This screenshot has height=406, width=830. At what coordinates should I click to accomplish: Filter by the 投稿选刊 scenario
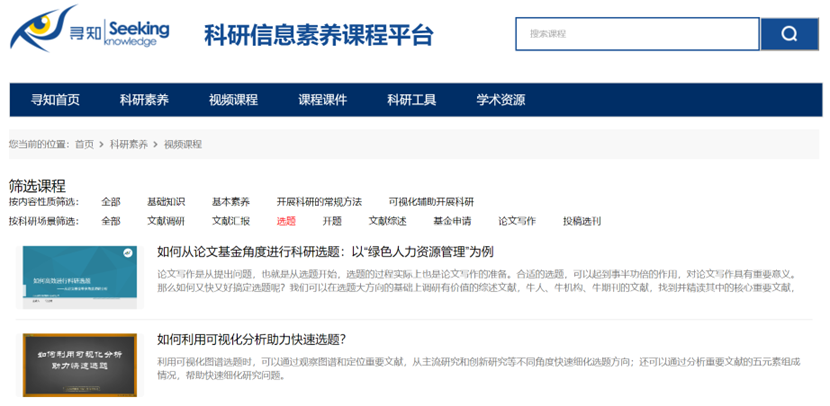[582, 221]
